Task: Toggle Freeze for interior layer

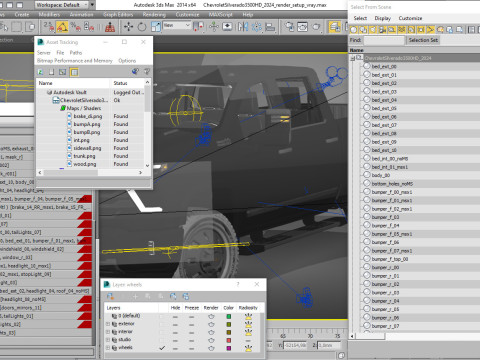Action: (x=192, y=332)
